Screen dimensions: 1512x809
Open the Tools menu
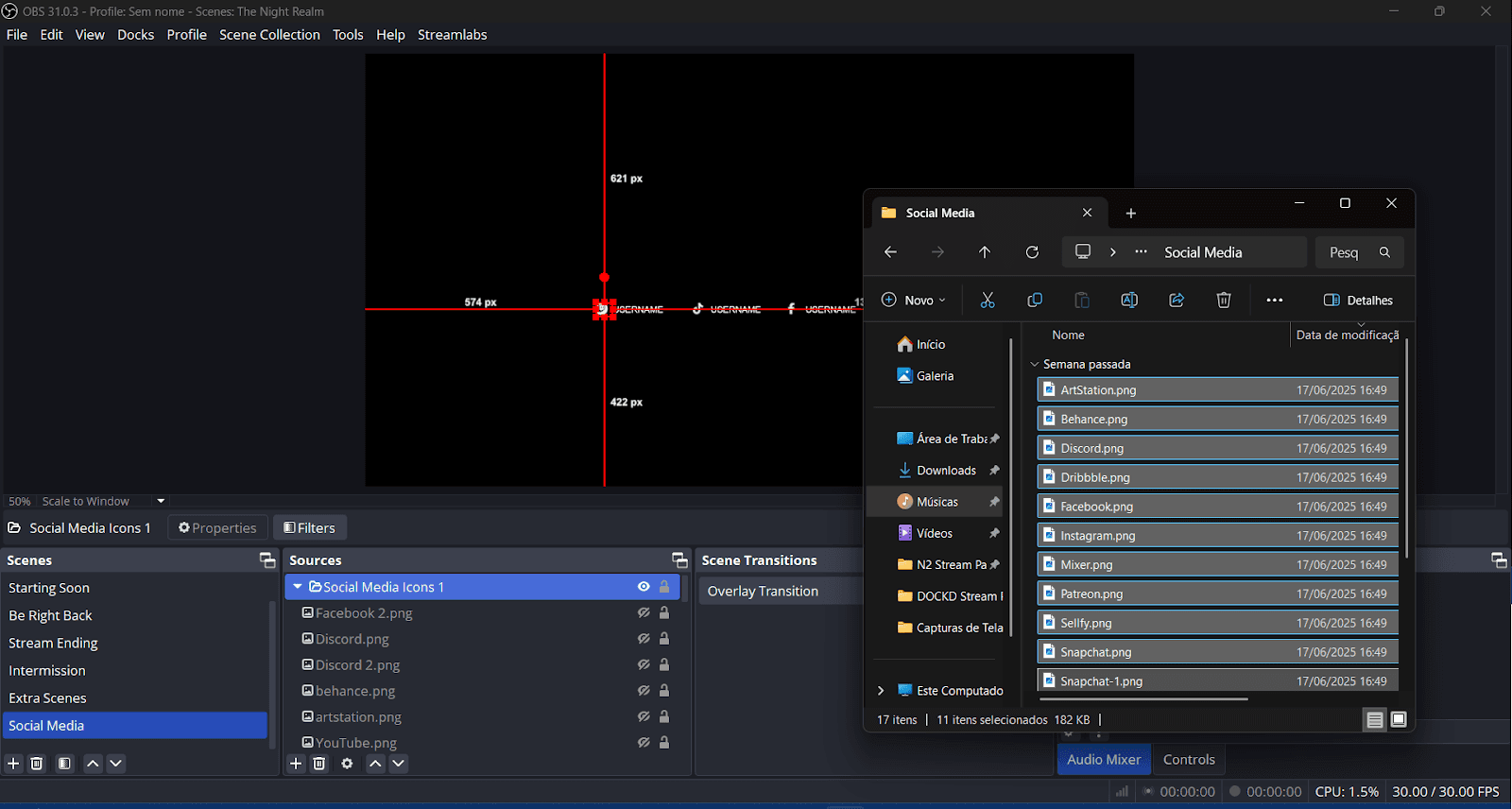tap(348, 35)
